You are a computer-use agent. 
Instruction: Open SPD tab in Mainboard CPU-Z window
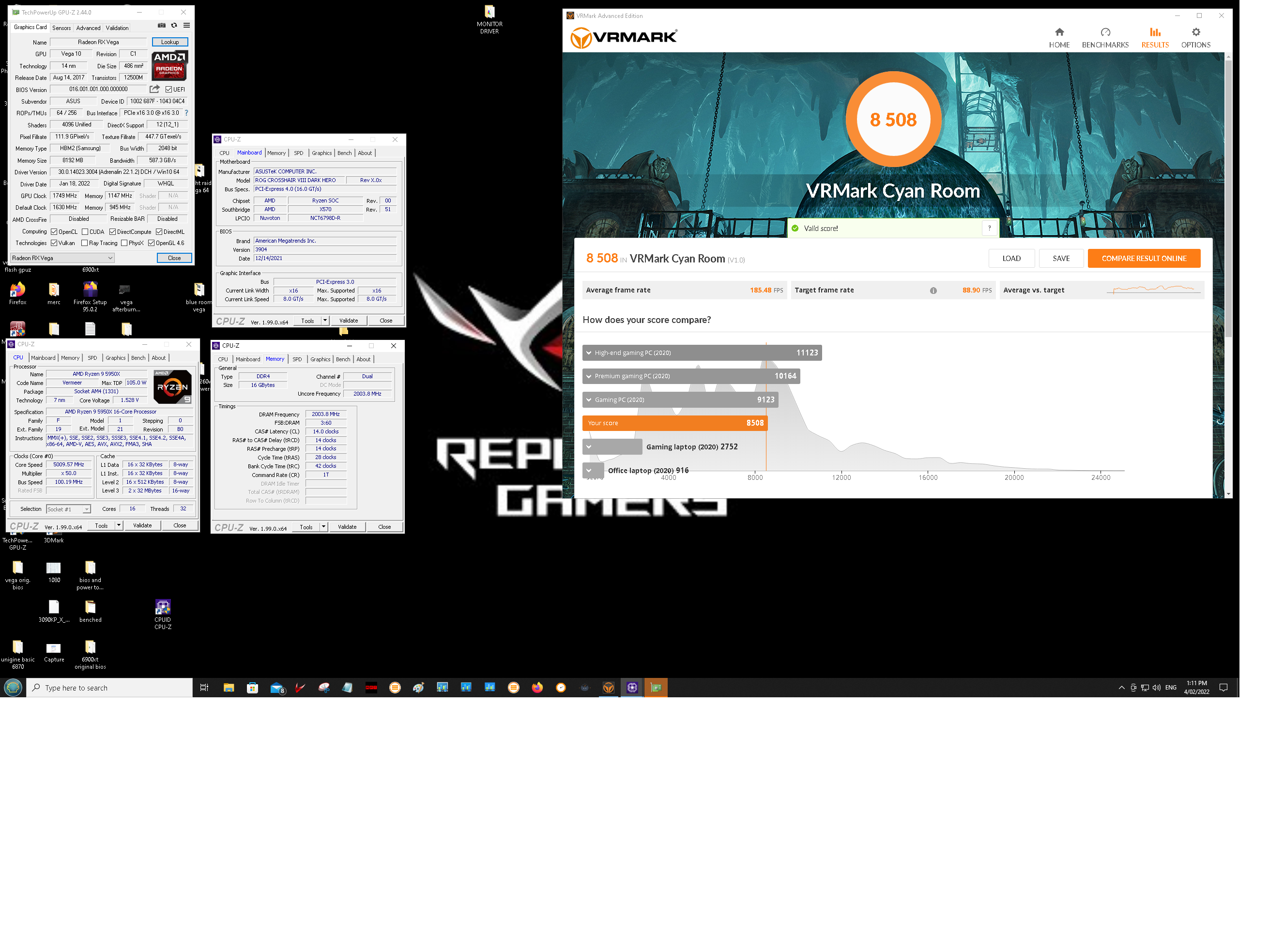(298, 153)
